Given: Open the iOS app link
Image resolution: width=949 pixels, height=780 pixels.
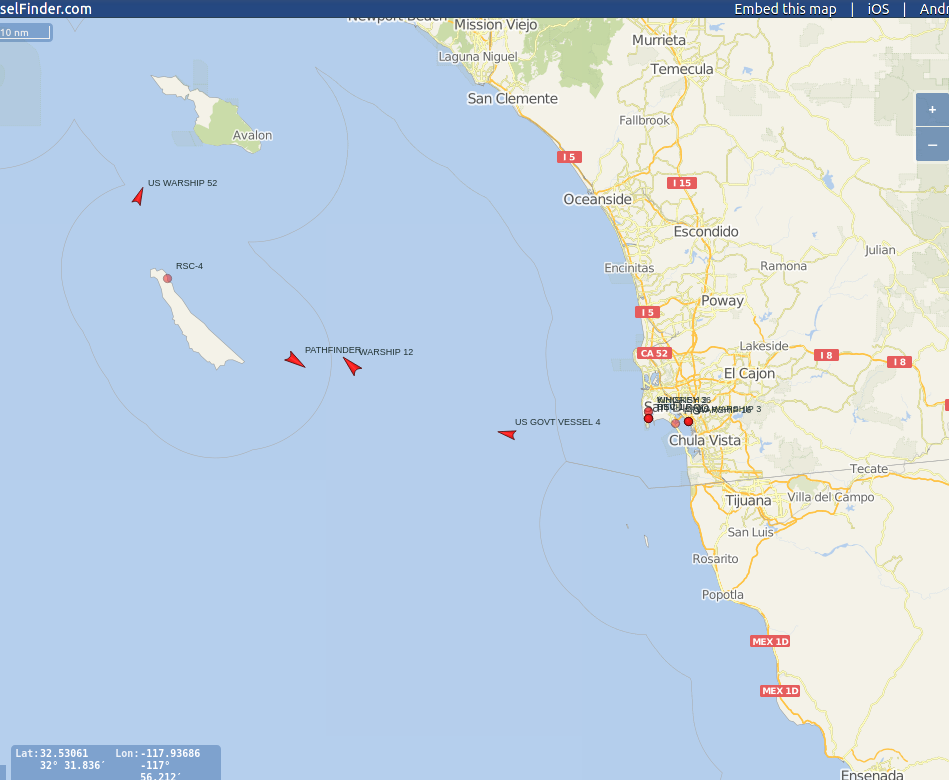Looking at the screenshot, I should coord(879,9).
